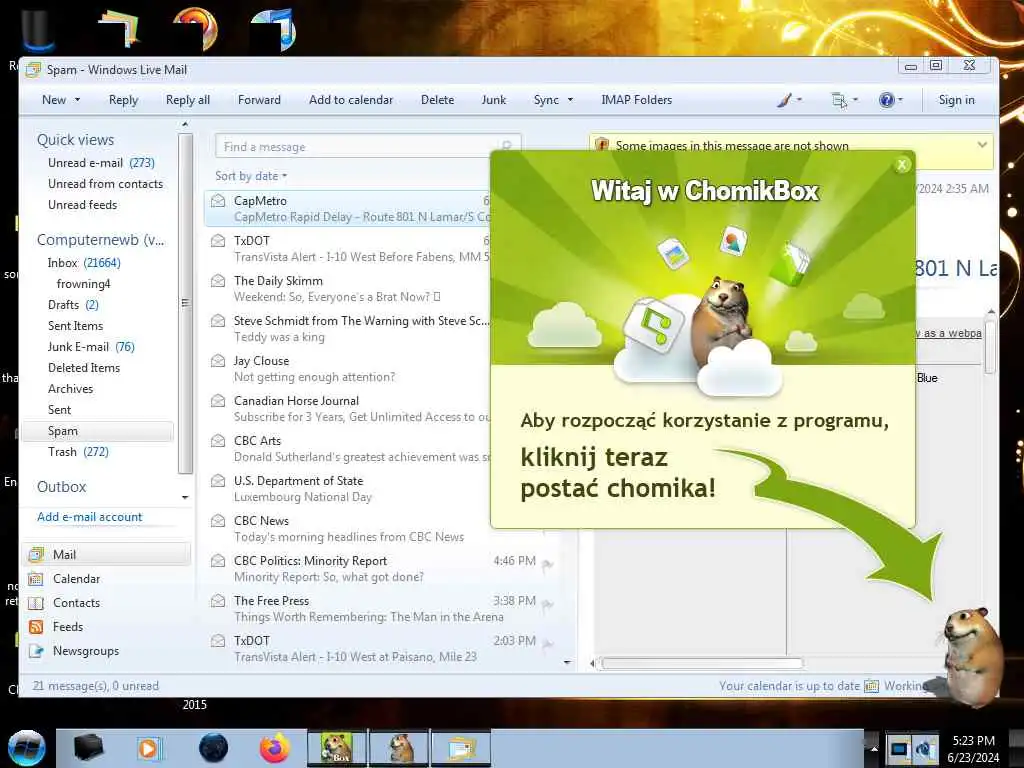Open the Inbox folder

click(84, 263)
